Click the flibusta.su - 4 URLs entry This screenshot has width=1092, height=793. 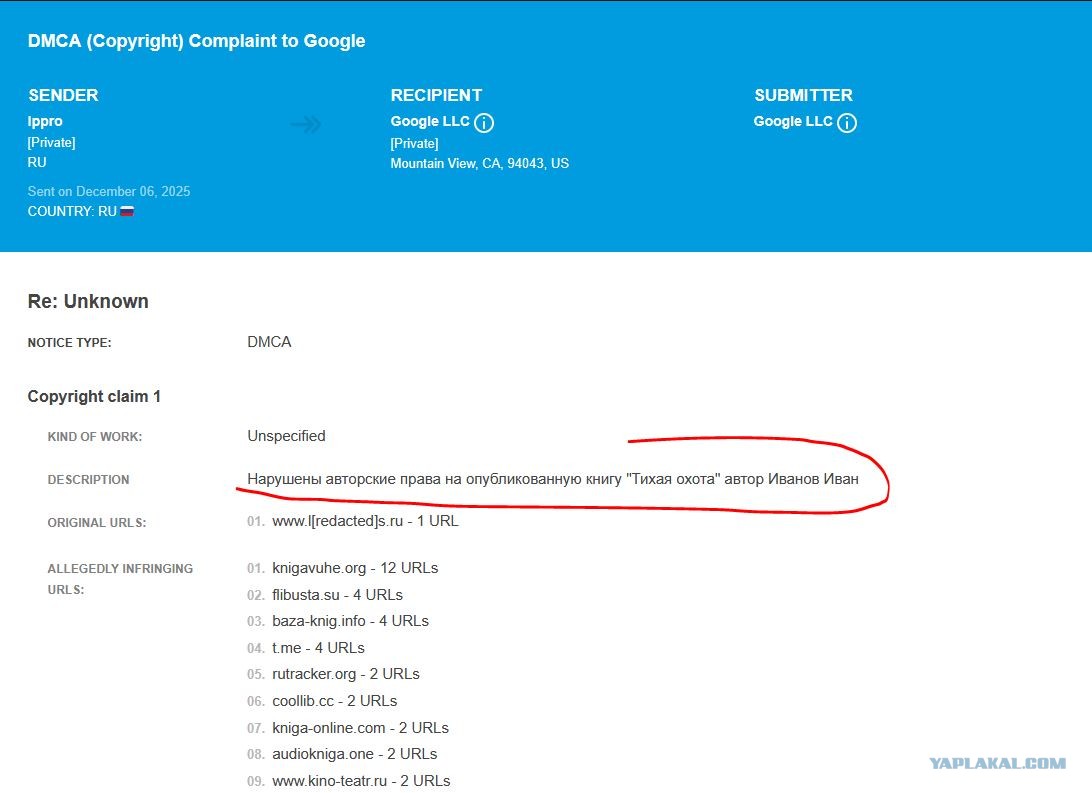click(337, 595)
